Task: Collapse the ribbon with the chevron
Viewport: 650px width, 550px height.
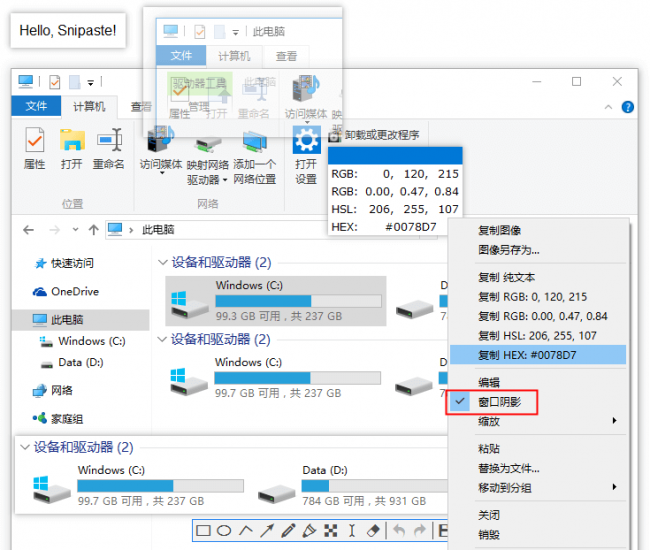Action: click(x=608, y=107)
